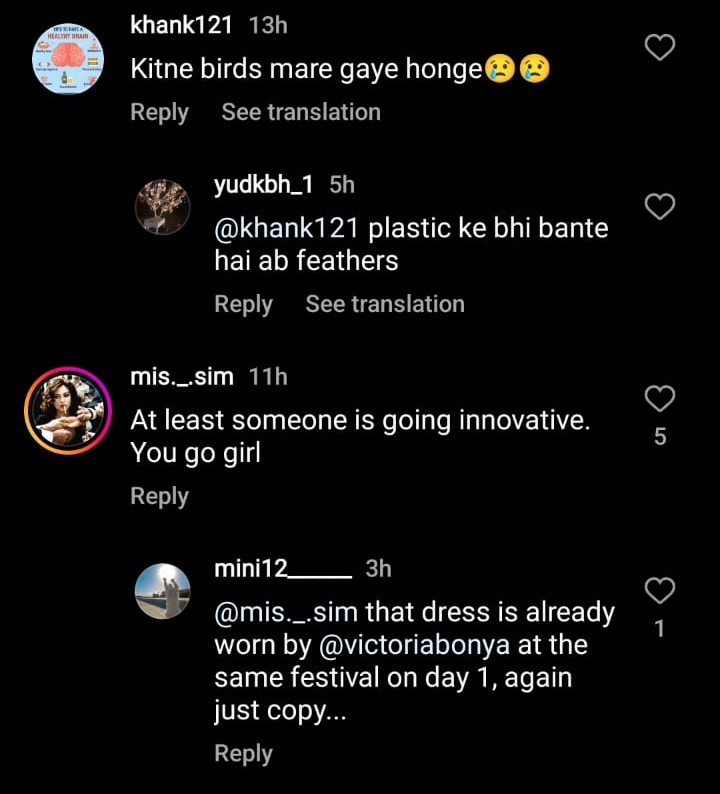Image resolution: width=720 pixels, height=794 pixels.
Task: Open the khank121 username link
Action: click(181, 25)
